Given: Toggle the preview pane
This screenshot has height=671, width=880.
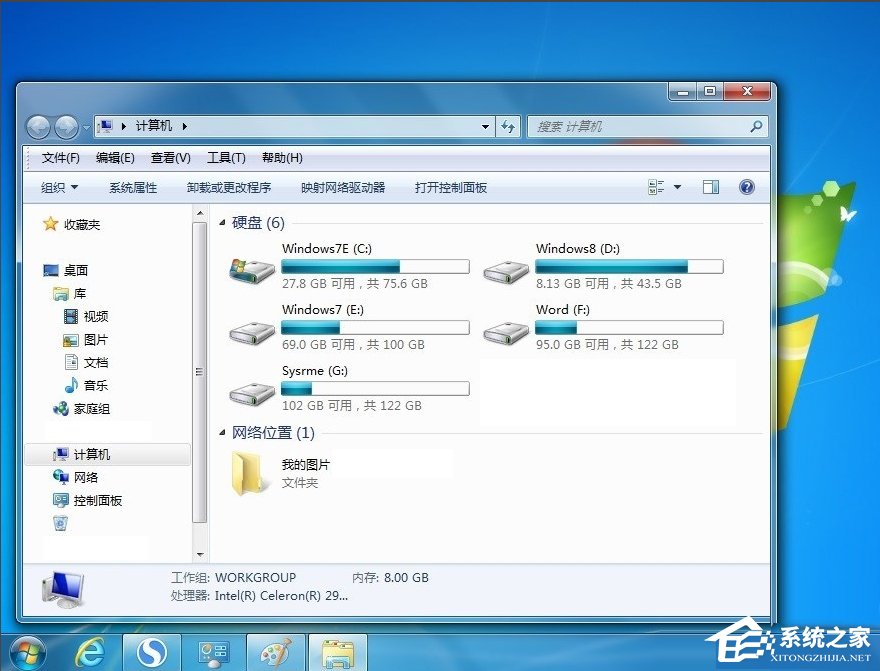Looking at the screenshot, I should (x=712, y=187).
